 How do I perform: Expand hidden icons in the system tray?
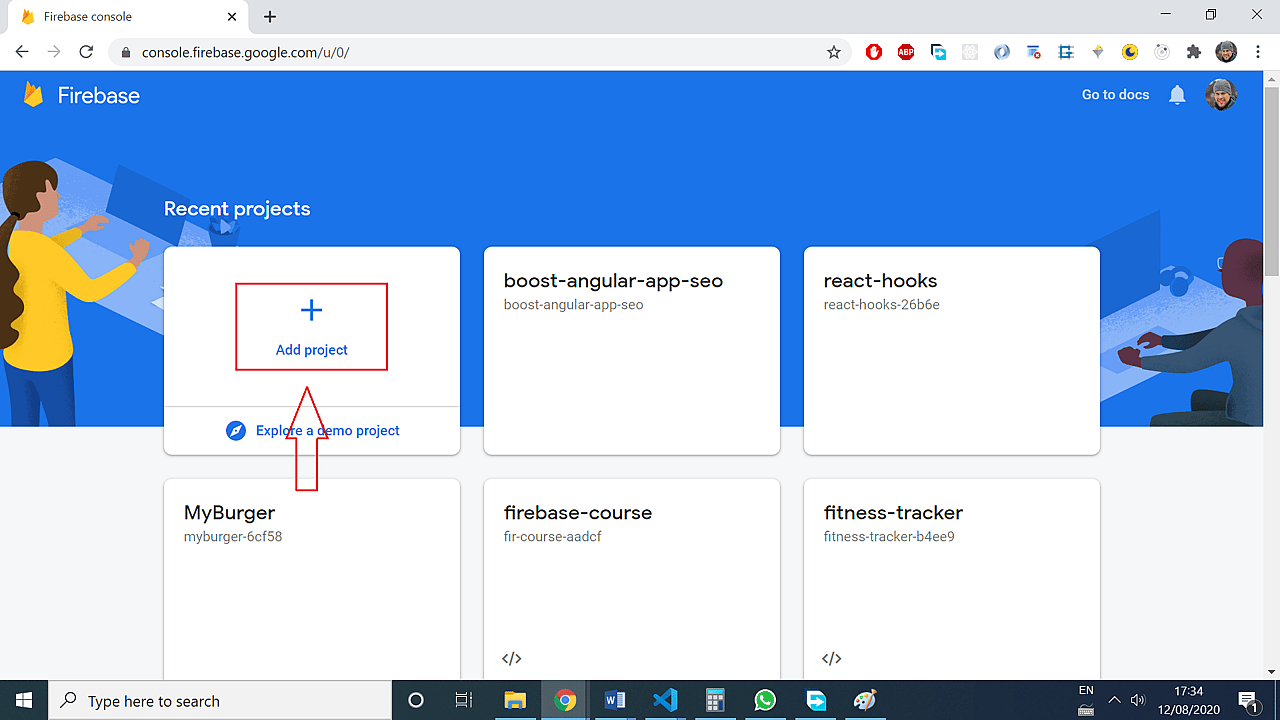tap(1113, 700)
